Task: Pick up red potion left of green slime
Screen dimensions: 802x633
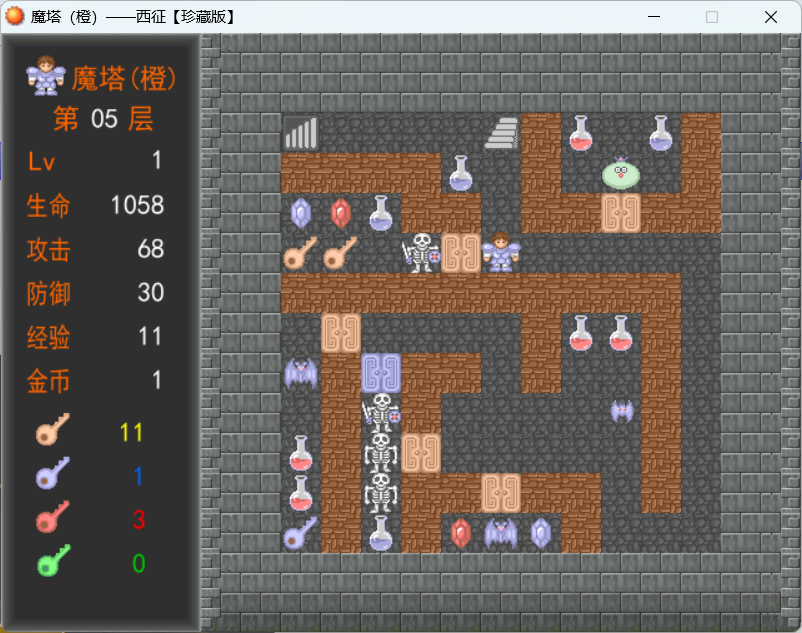Action: tap(581, 133)
